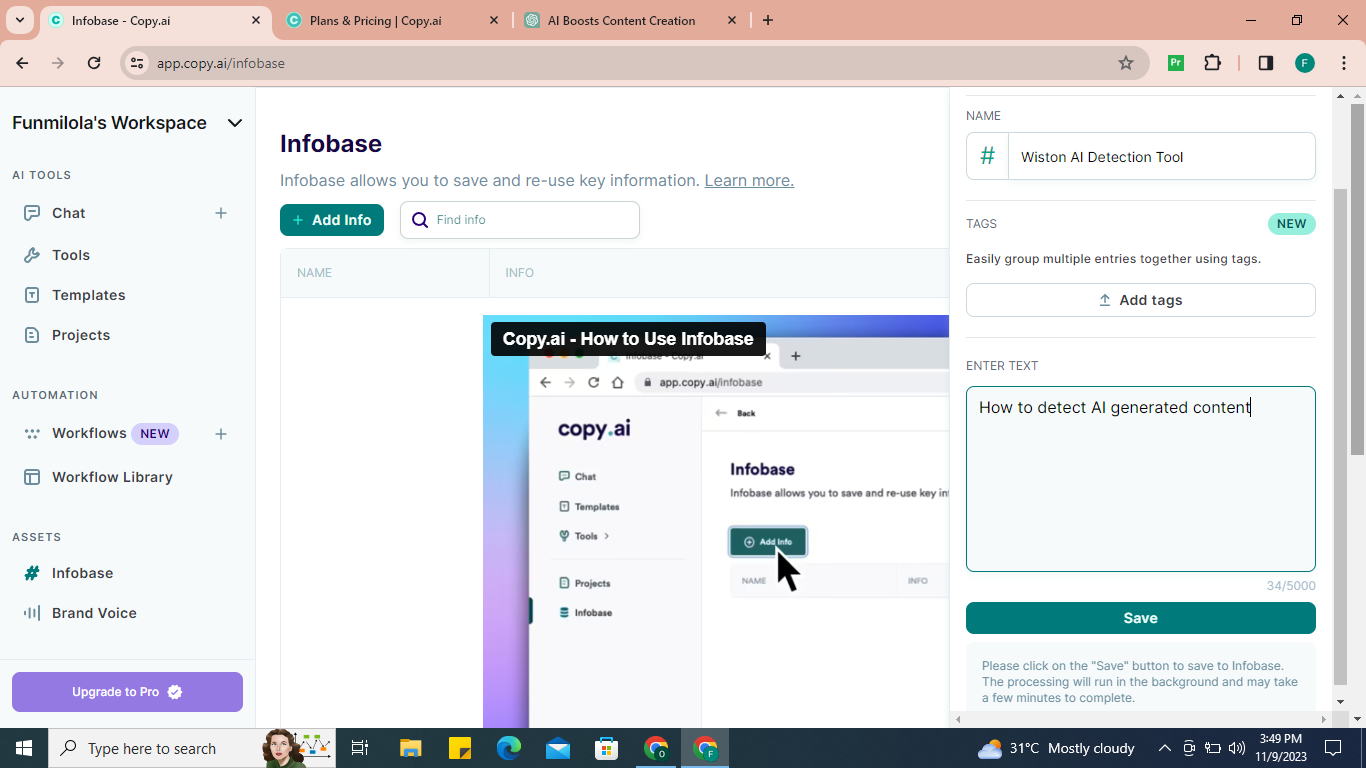Open the Chrome profile avatar

[x=1304, y=63]
